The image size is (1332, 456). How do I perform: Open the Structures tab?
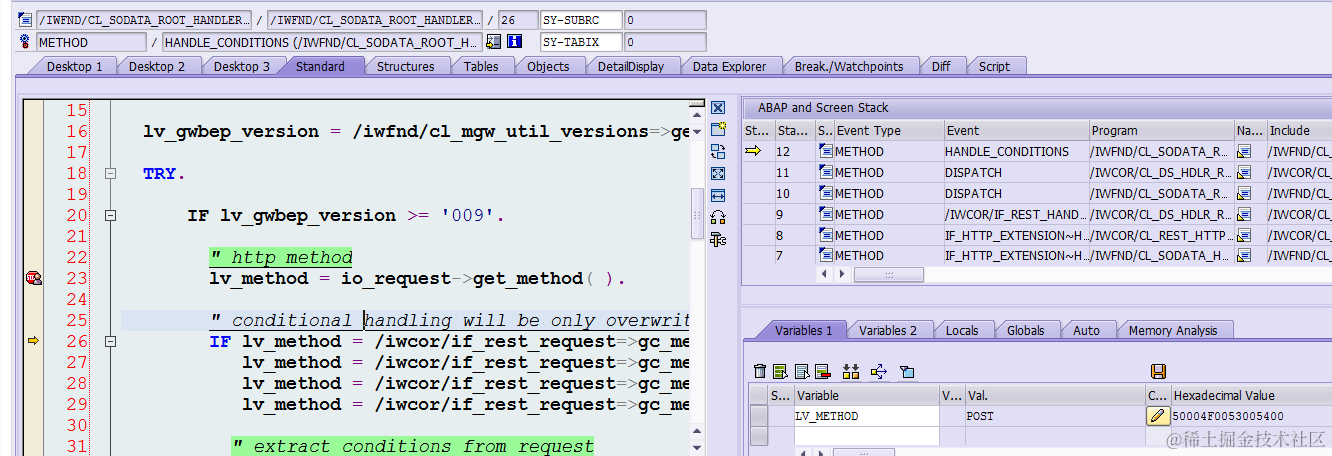click(x=405, y=66)
